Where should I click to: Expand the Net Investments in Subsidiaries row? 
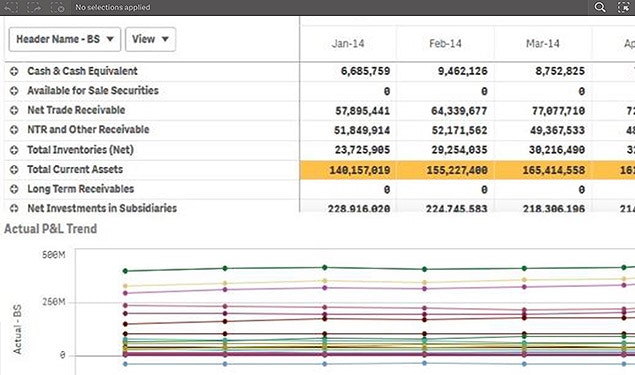tap(14, 208)
